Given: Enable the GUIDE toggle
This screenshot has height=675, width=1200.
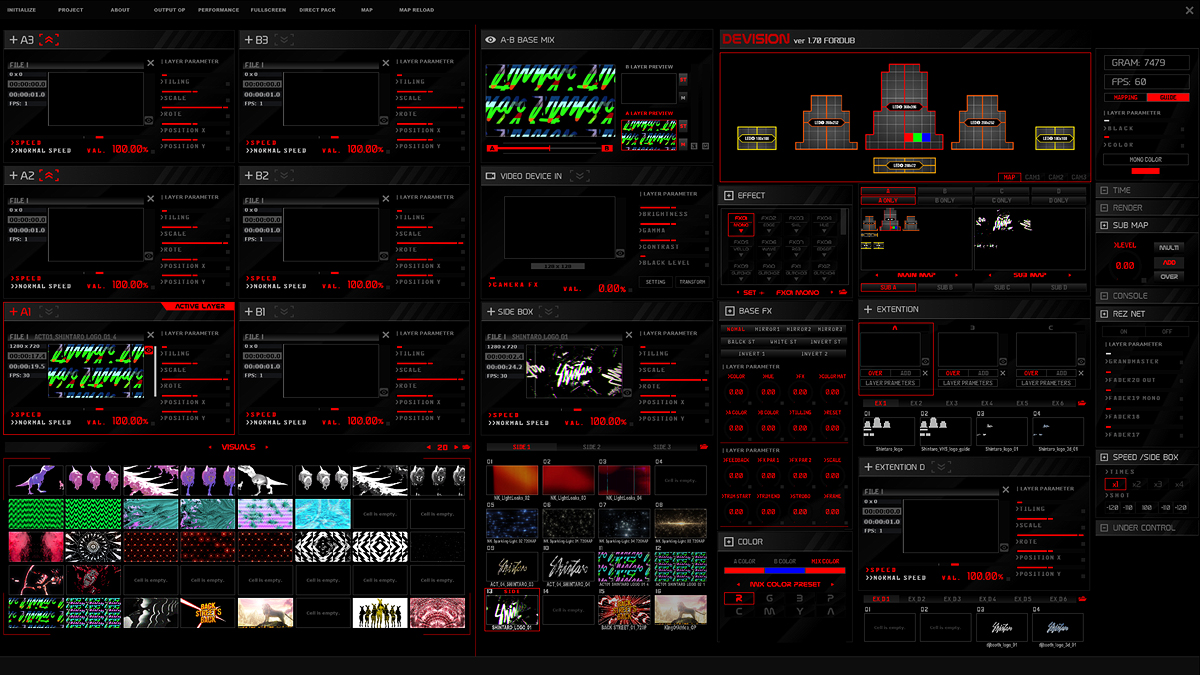Looking at the screenshot, I should tap(1167, 97).
